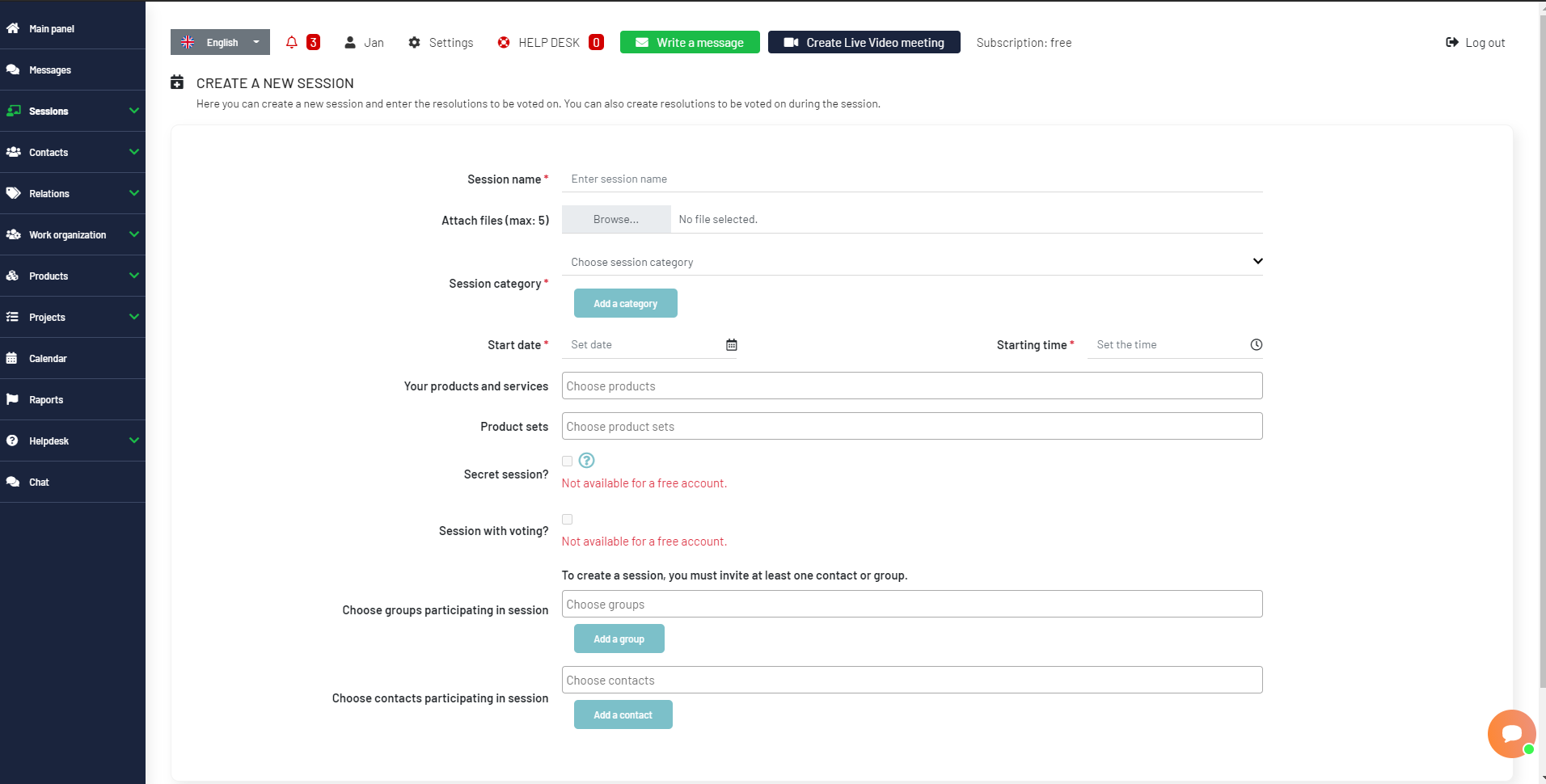Open the clock picker for Starting time
The width and height of the screenshot is (1546, 784).
coord(1255,344)
